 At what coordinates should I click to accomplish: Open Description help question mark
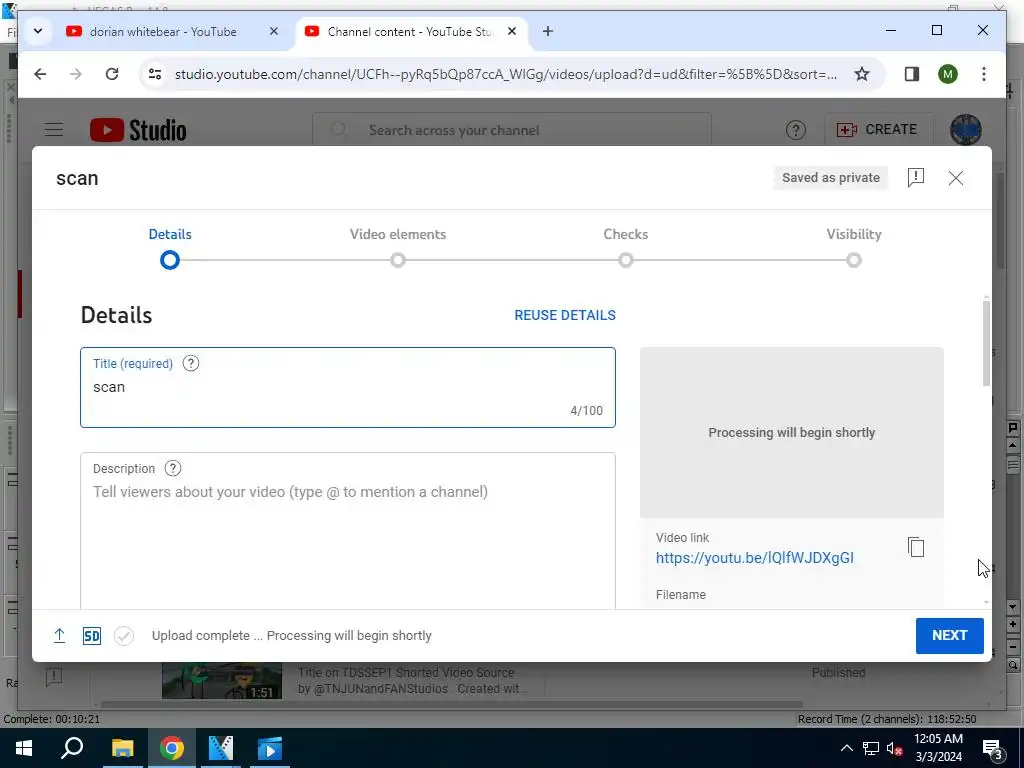(173, 468)
